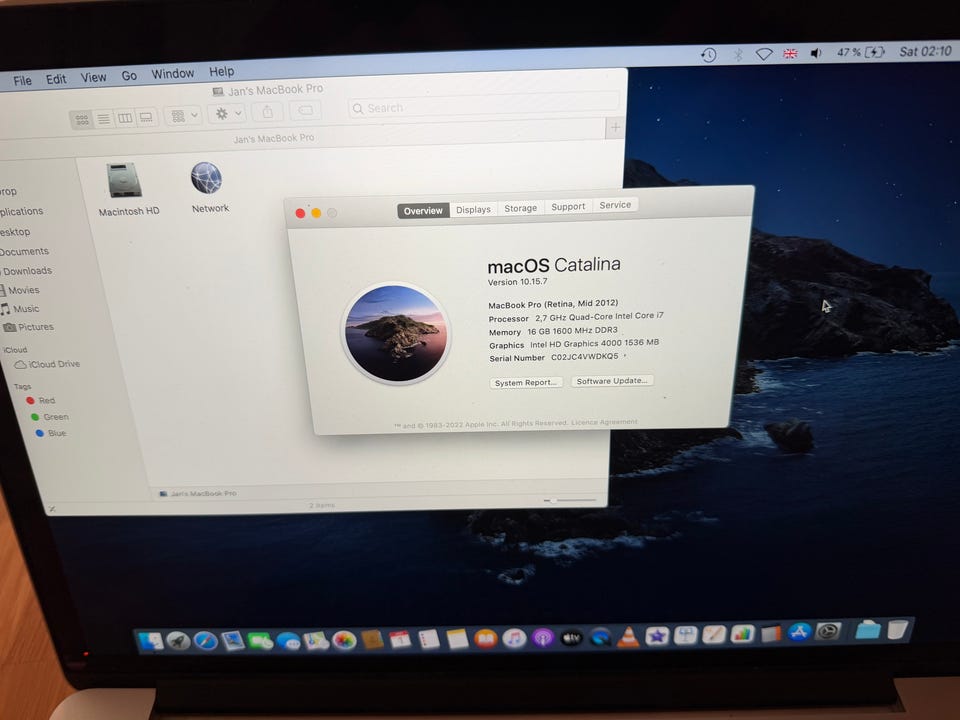Open the Wi-Fi menu bar icon
The width and height of the screenshot is (960, 720).
(763, 54)
